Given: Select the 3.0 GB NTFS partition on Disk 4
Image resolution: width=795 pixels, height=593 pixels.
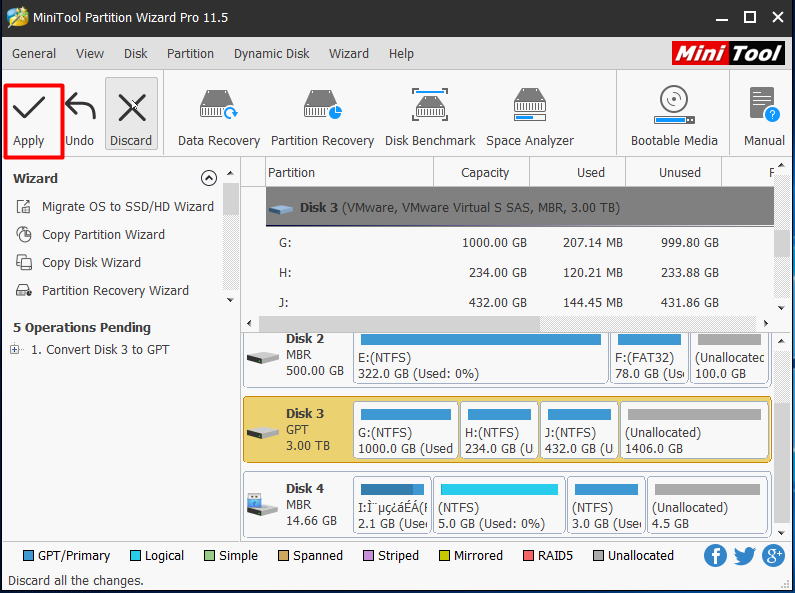Looking at the screenshot, I should point(606,505).
